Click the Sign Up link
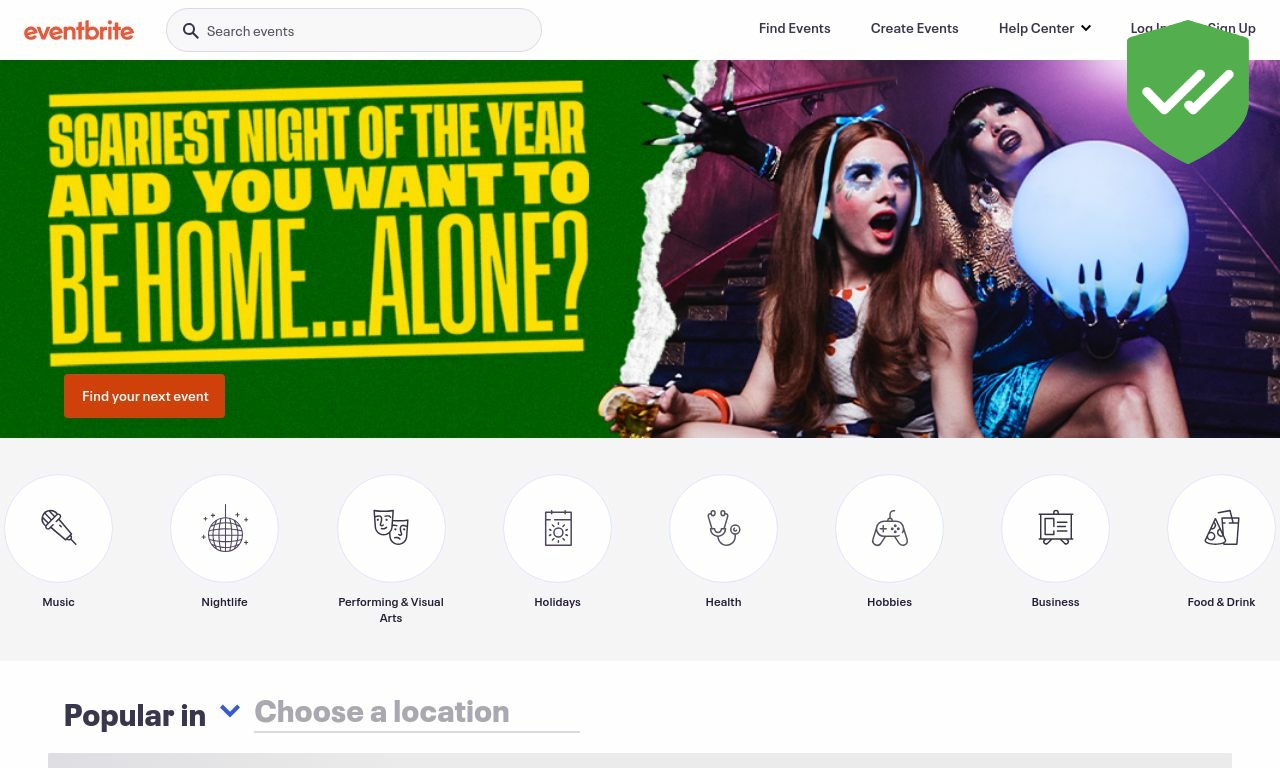 point(1232,28)
